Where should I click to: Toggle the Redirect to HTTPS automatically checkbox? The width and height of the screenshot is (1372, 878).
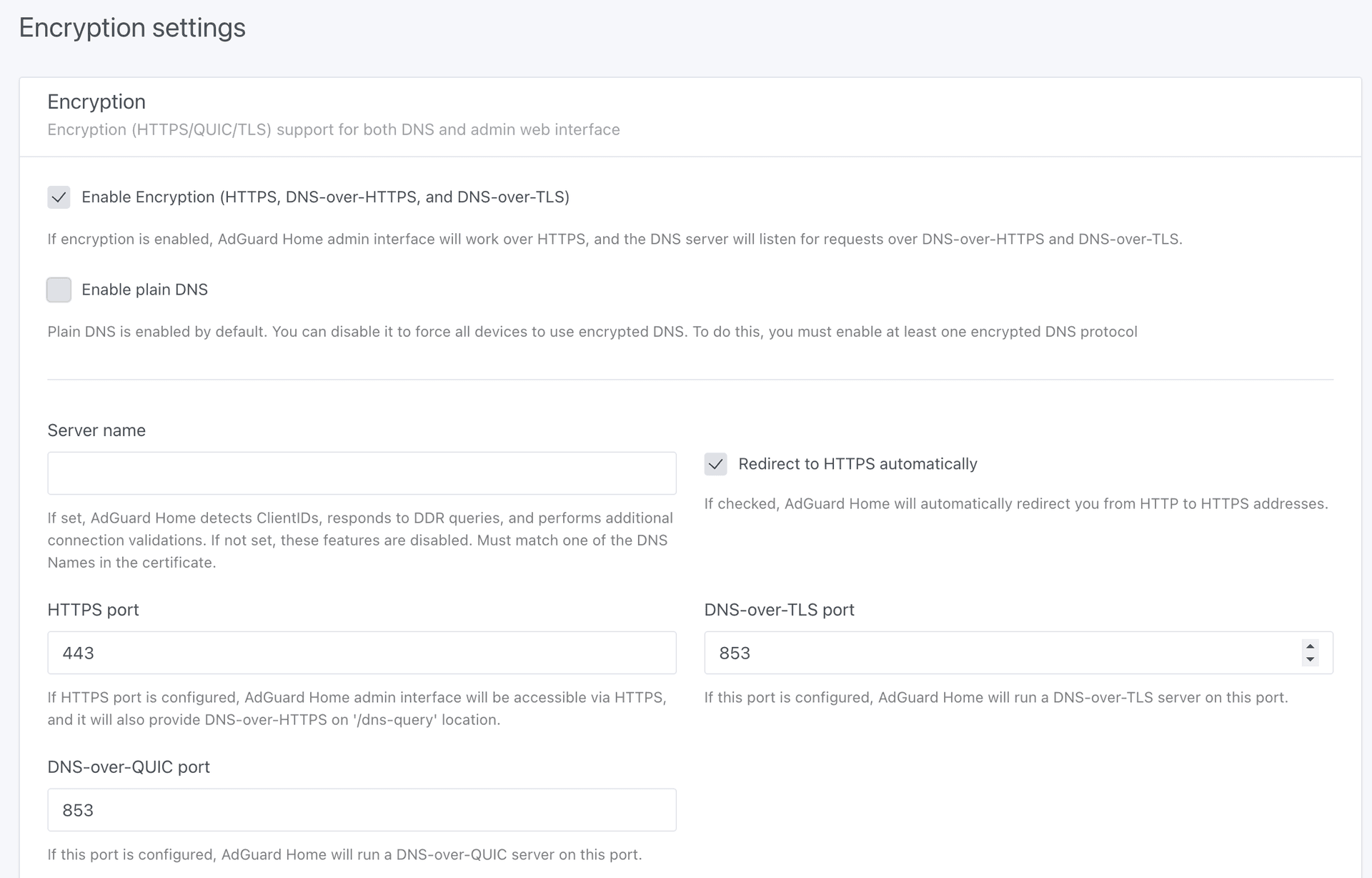click(715, 464)
